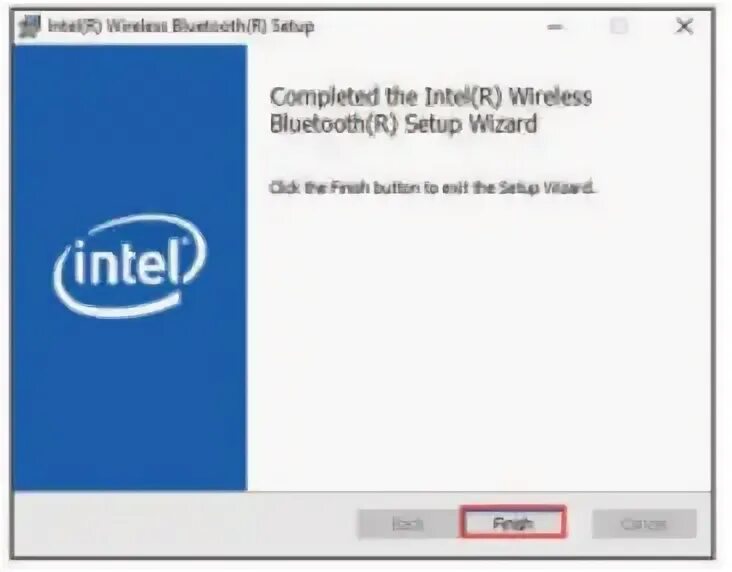This screenshot has width=732, height=572.
Task: Open the installer icon system menu
Action: (30, 27)
